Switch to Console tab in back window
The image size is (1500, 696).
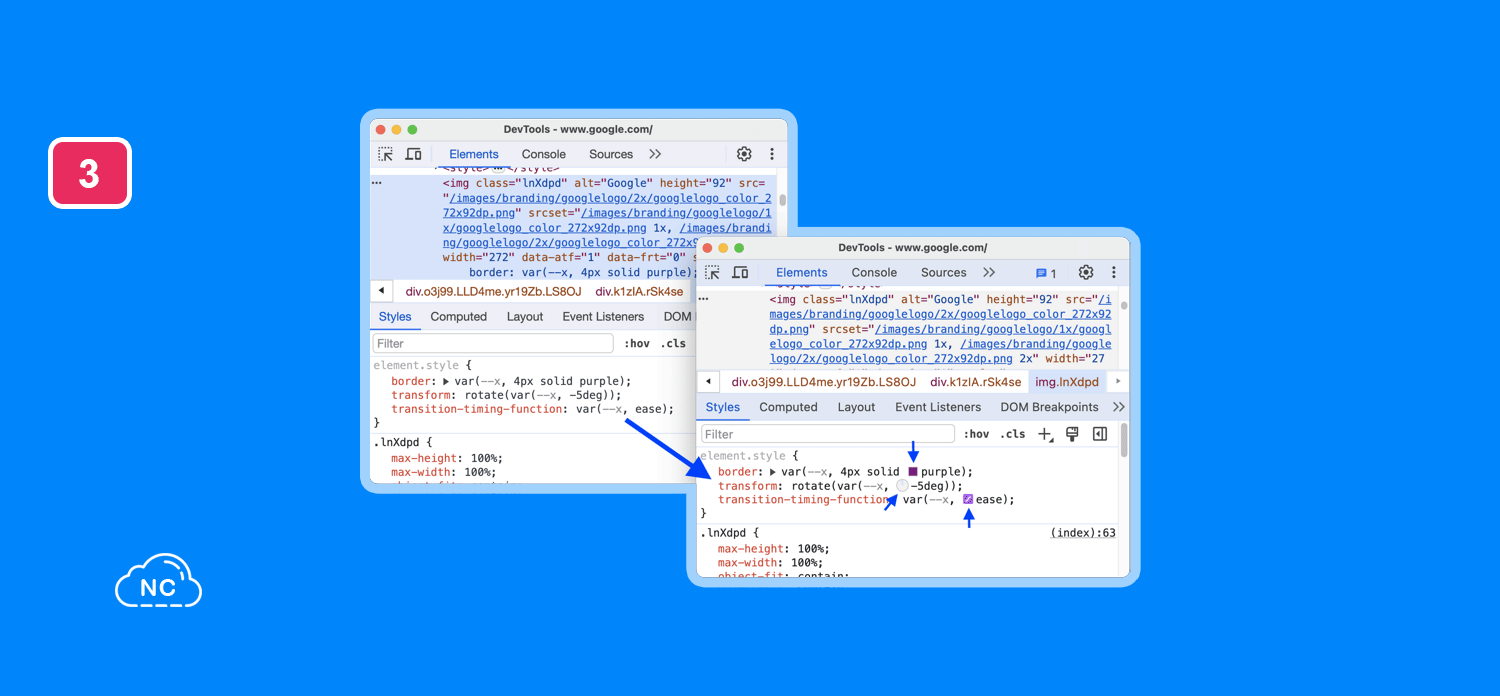click(x=544, y=154)
